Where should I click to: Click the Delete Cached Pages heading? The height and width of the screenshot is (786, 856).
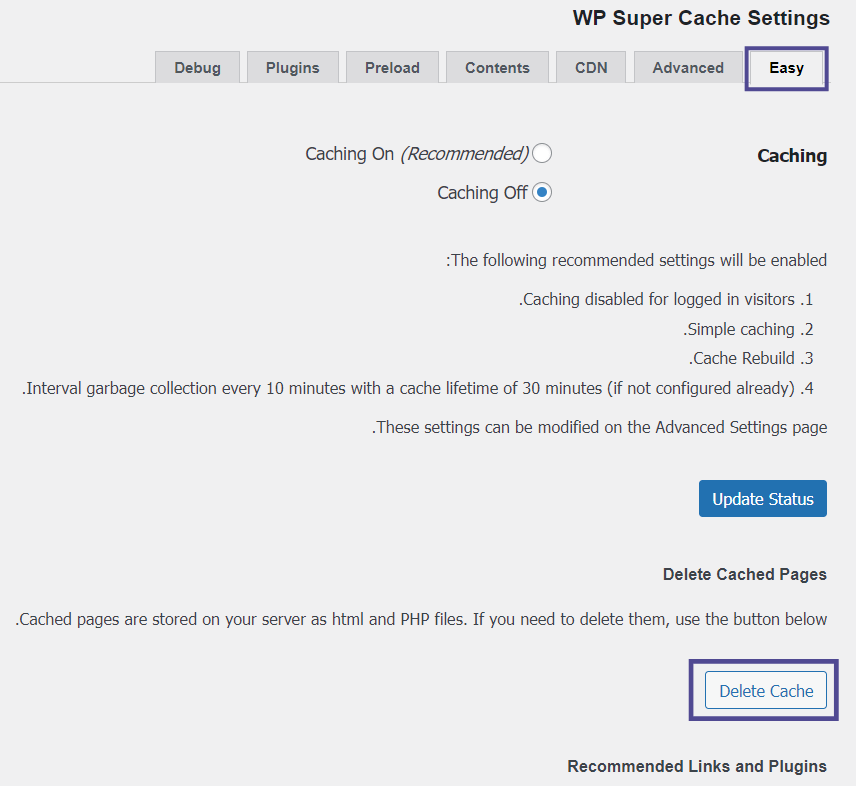pos(745,574)
